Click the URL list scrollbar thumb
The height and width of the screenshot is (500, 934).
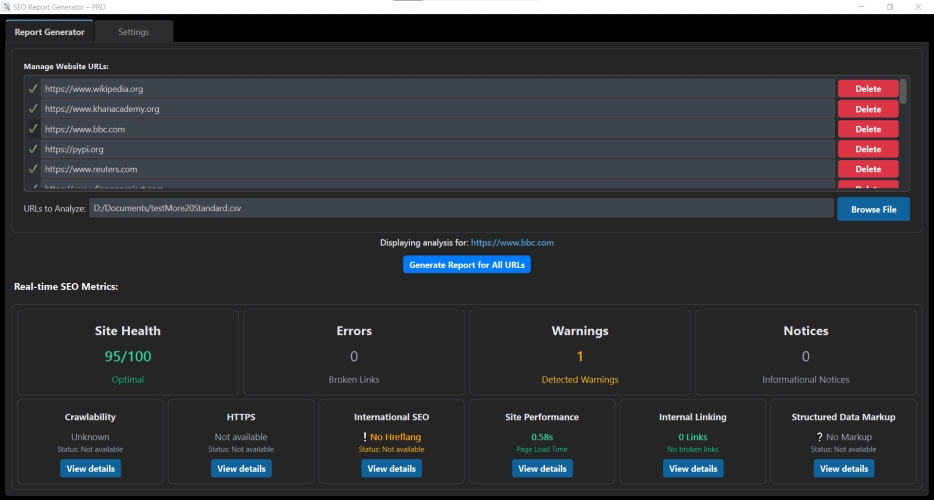[x=903, y=91]
